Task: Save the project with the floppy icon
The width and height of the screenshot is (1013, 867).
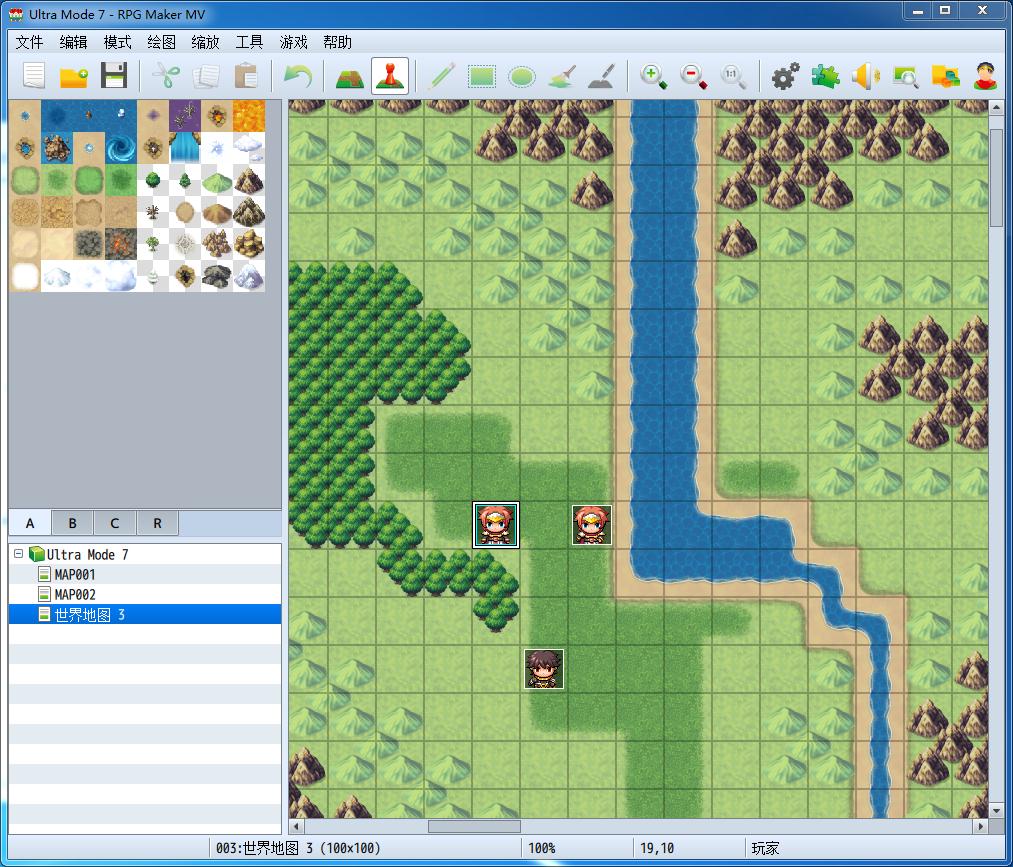Action: click(113, 76)
